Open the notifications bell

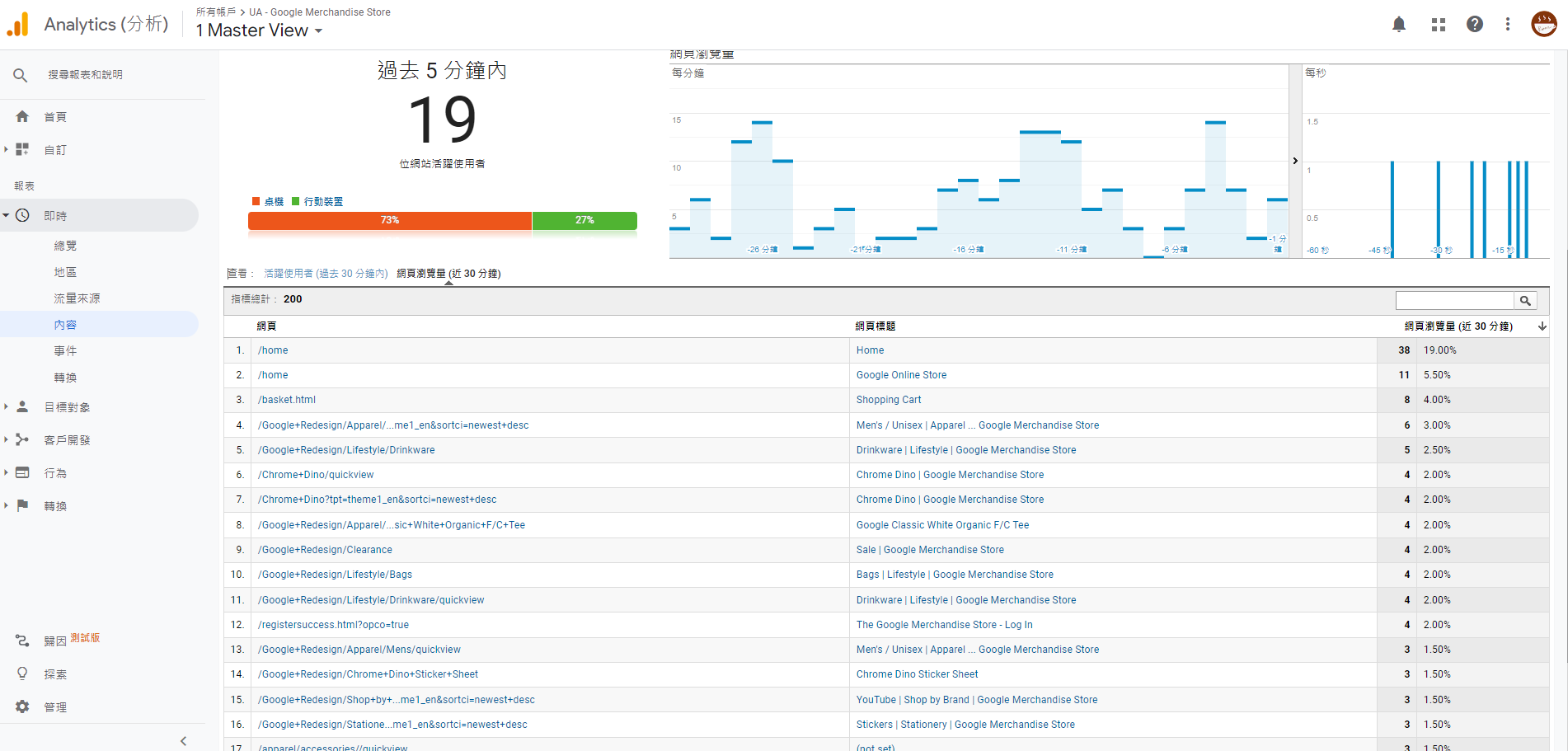[x=1399, y=25]
